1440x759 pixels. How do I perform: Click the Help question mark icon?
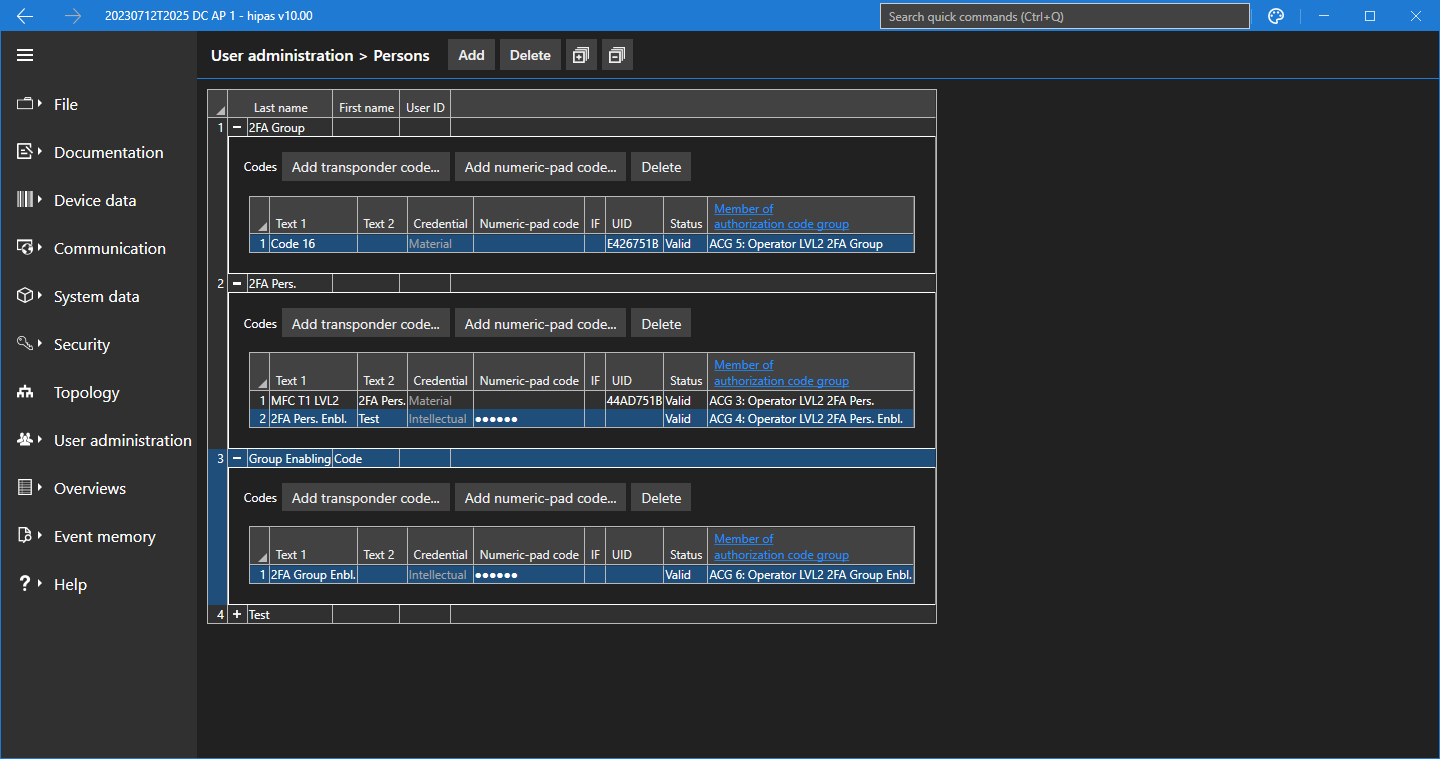point(25,584)
